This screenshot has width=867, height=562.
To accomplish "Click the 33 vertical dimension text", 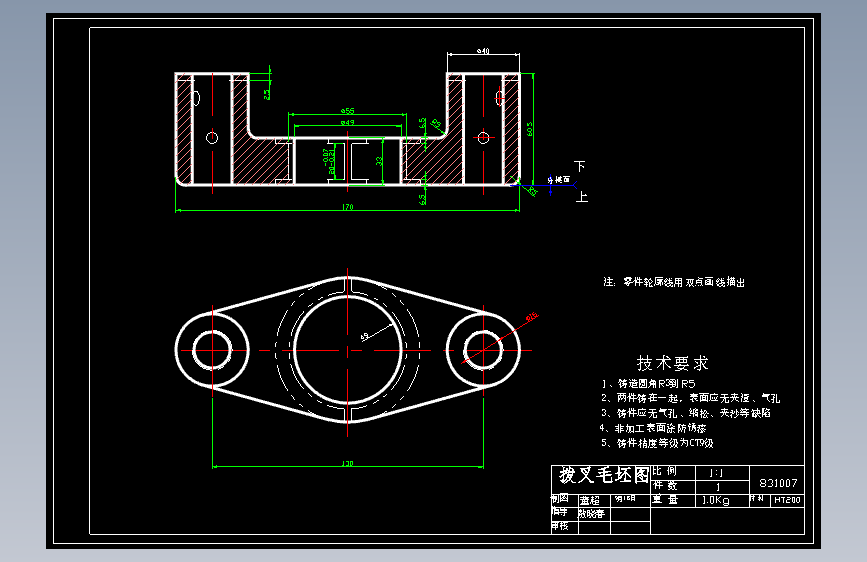I will point(379,161).
